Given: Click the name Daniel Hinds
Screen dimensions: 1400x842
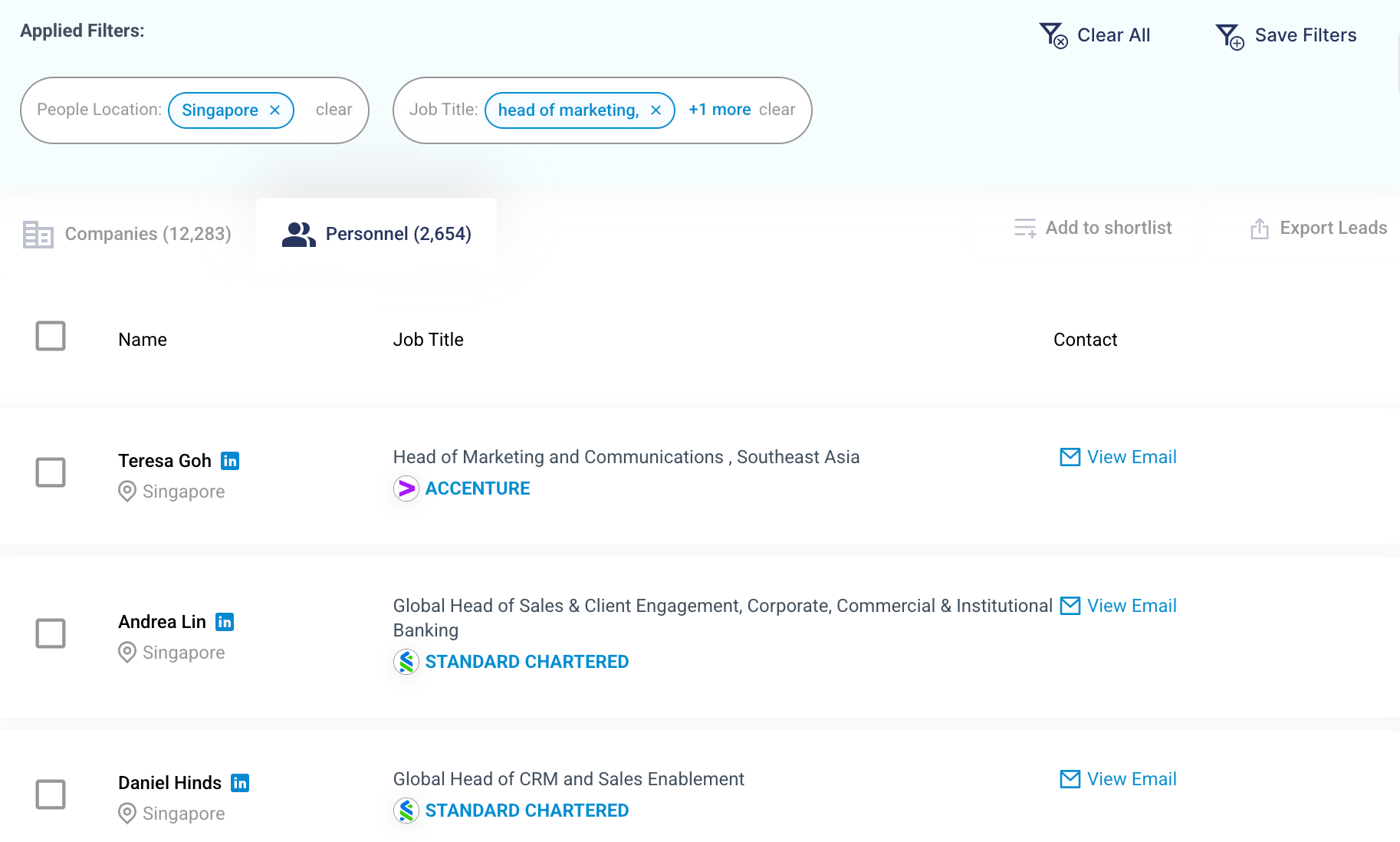Looking at the screenshot, I should (169, 783).
